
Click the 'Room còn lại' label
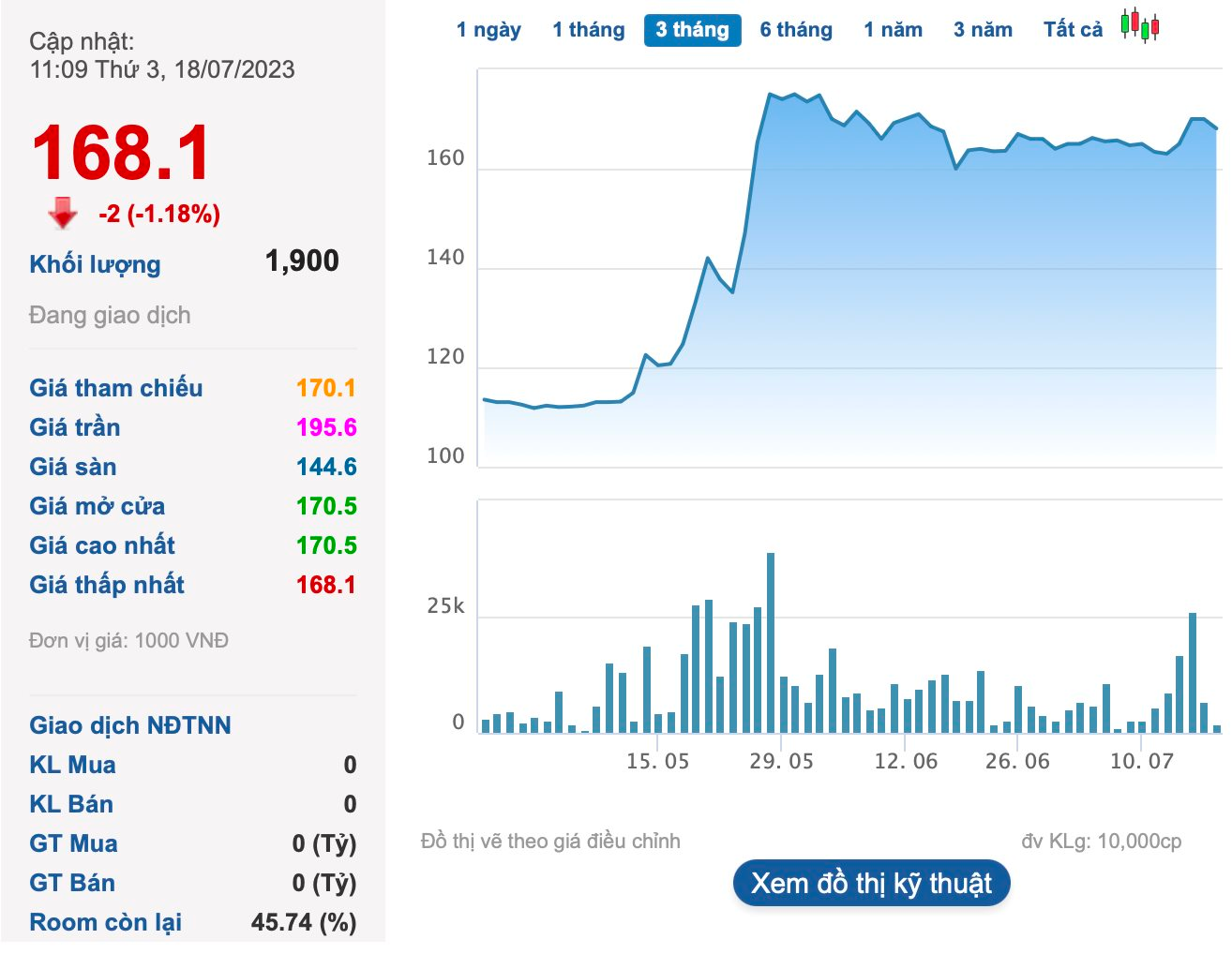(106, 922)
